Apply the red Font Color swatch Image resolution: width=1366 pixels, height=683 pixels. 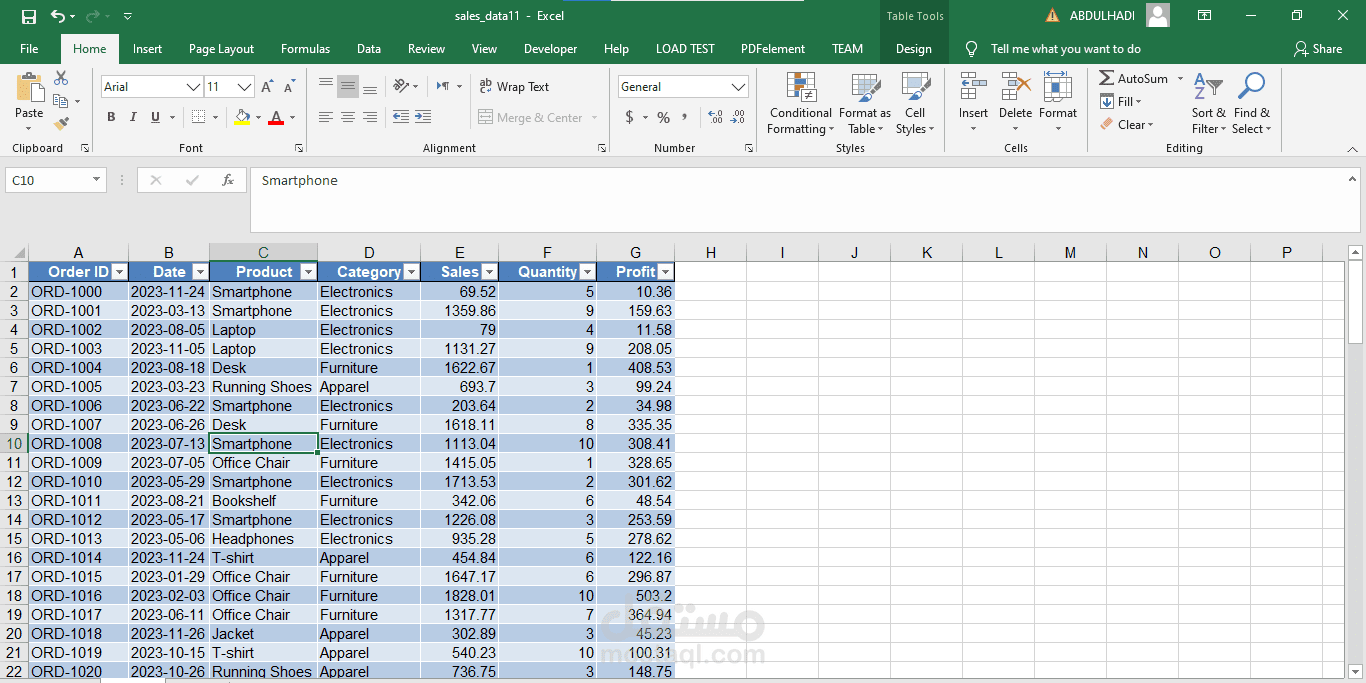pyautogui.click(x=276, y=117)
